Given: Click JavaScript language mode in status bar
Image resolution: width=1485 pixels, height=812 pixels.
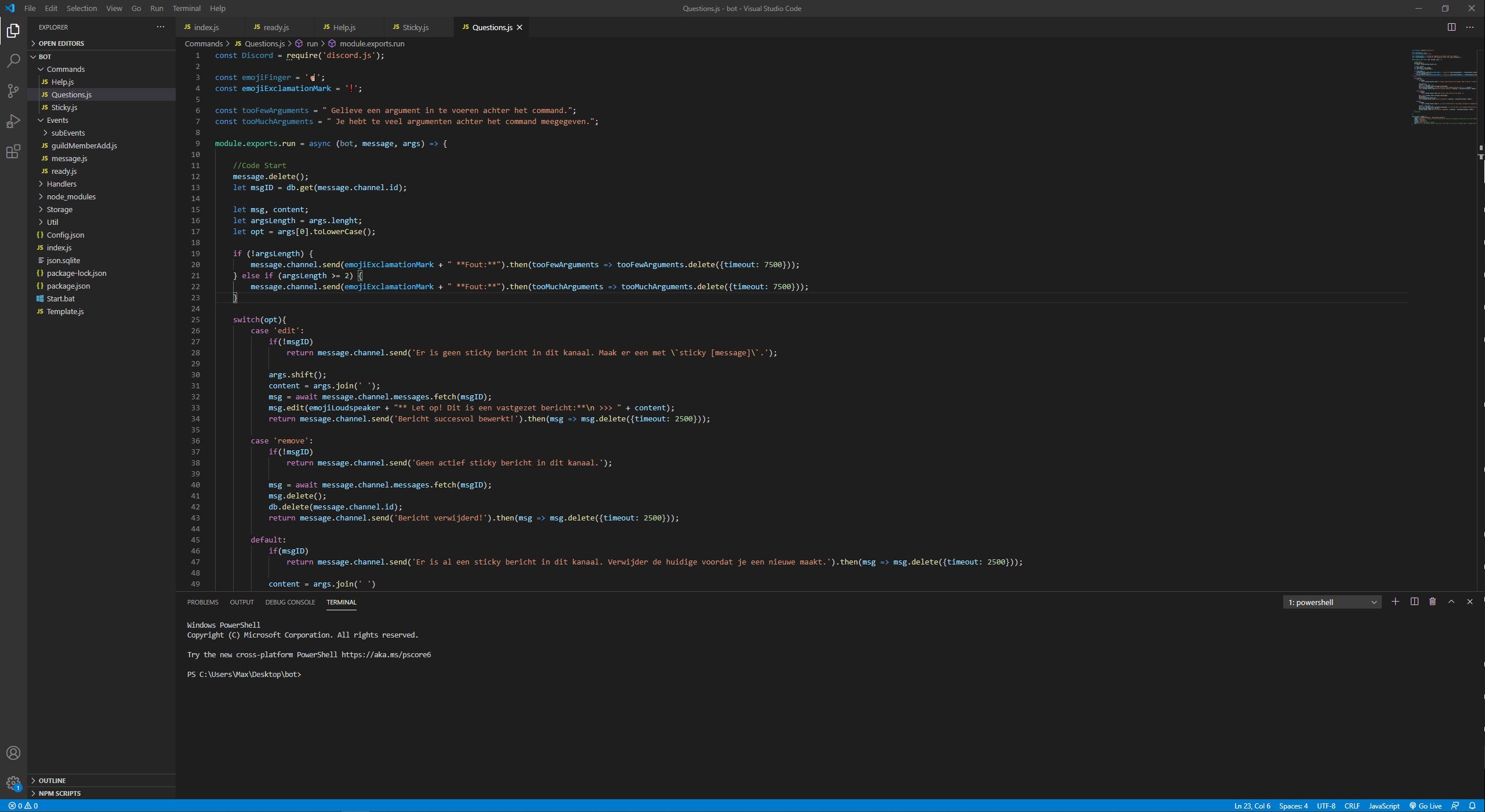Looking at the screenshot, I should [1384, 806].
